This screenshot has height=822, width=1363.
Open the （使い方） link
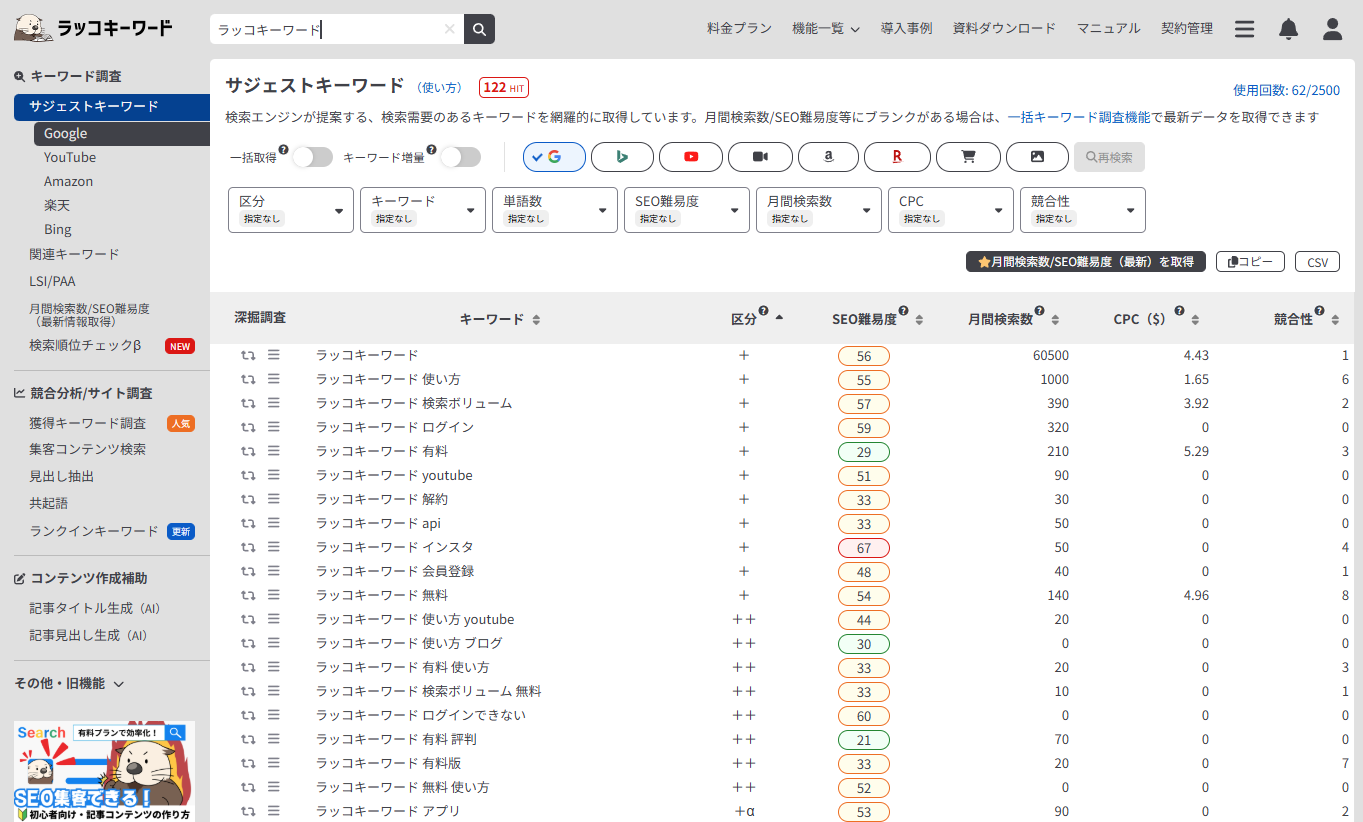[441, 88]
